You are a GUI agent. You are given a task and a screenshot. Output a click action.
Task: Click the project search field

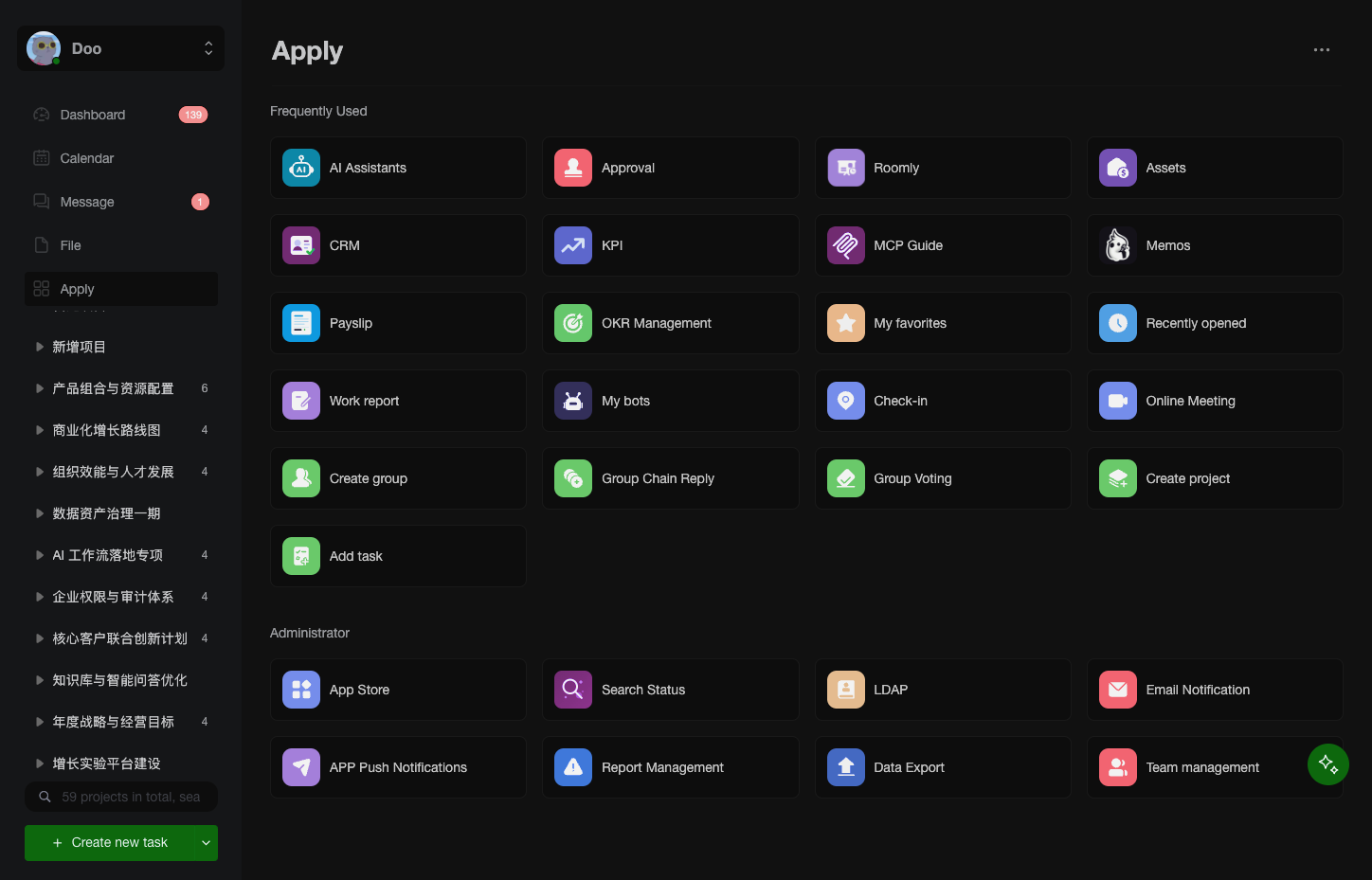tap(121, 797)
